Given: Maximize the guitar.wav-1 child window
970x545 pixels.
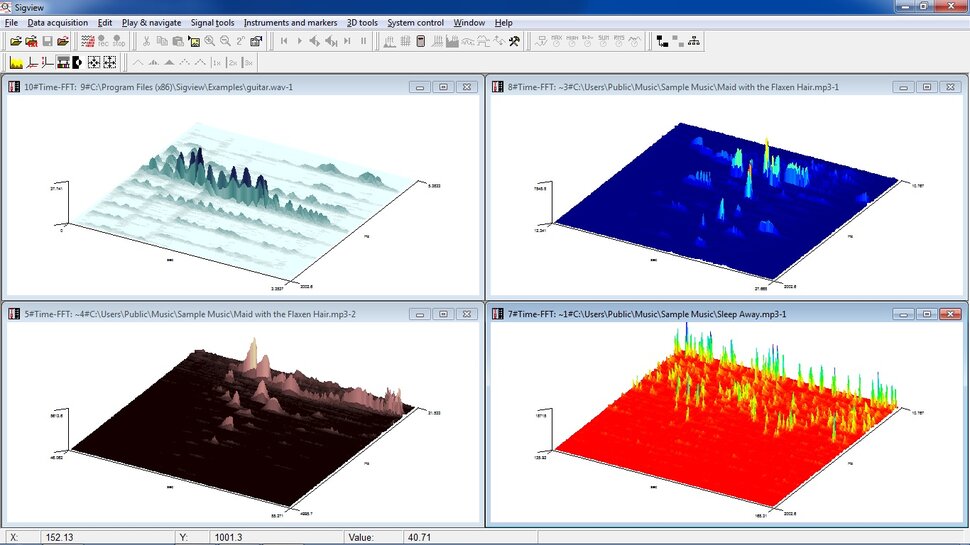Looking at the screenshot, I should pos(443,87).
